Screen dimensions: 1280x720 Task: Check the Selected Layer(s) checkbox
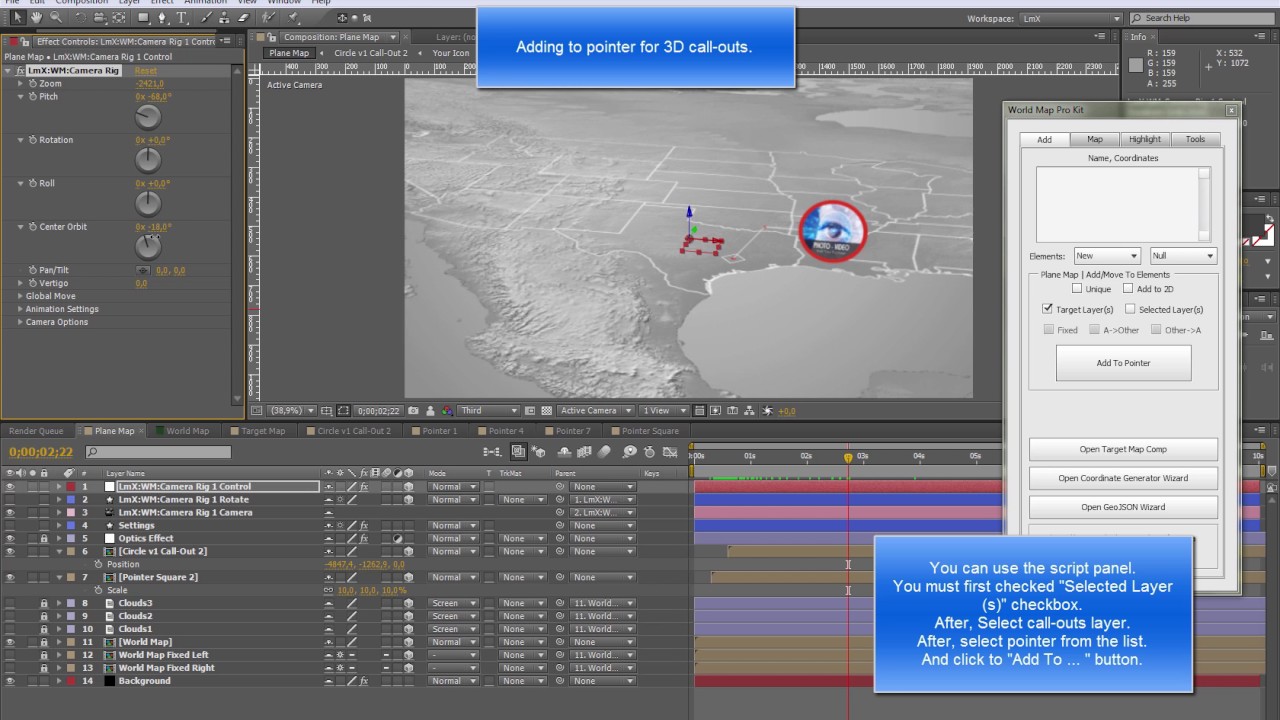click(1130, 309)
